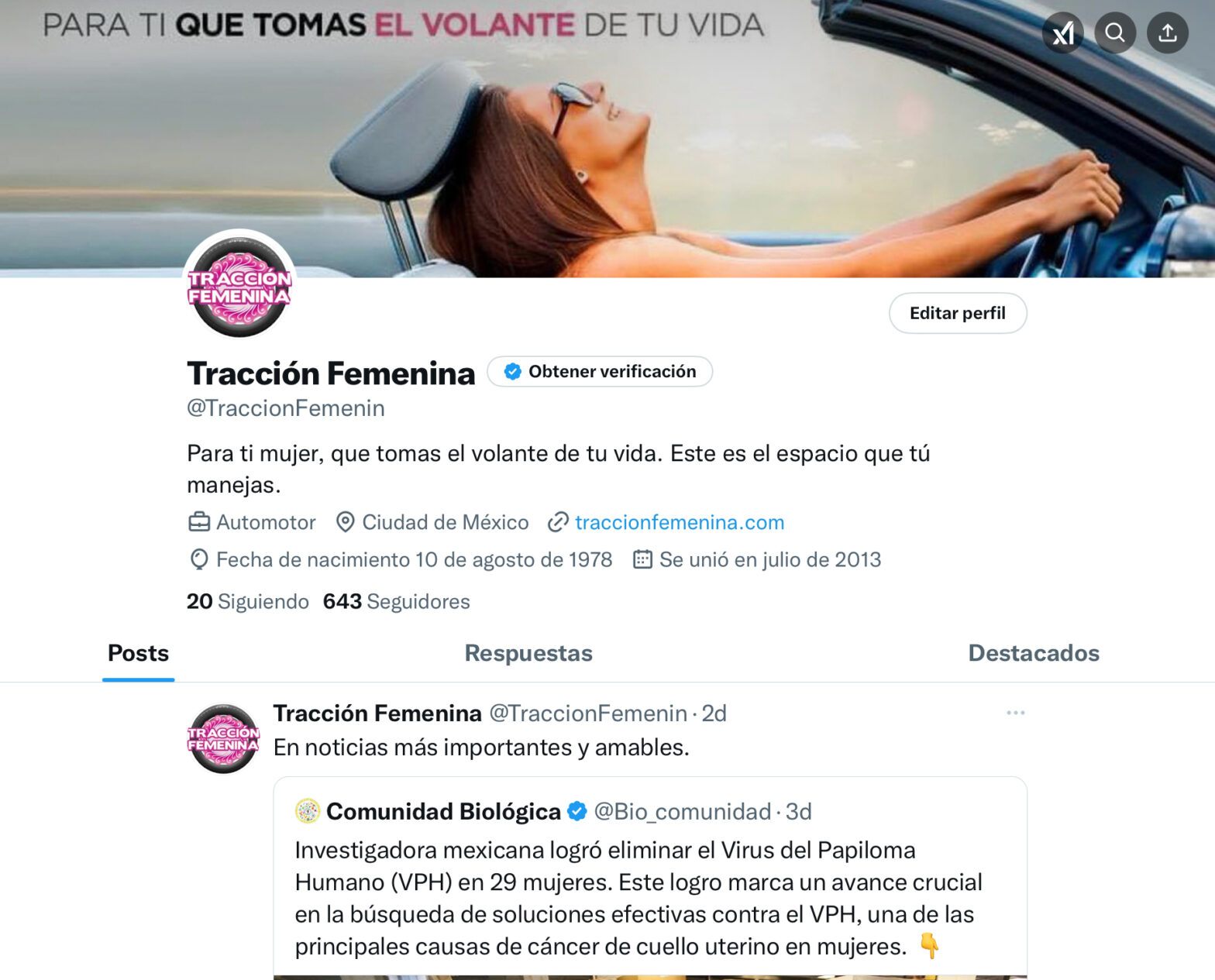Click the link chain icon beside website
This screenshot has height=980, width=1215.
pos(558,522)
